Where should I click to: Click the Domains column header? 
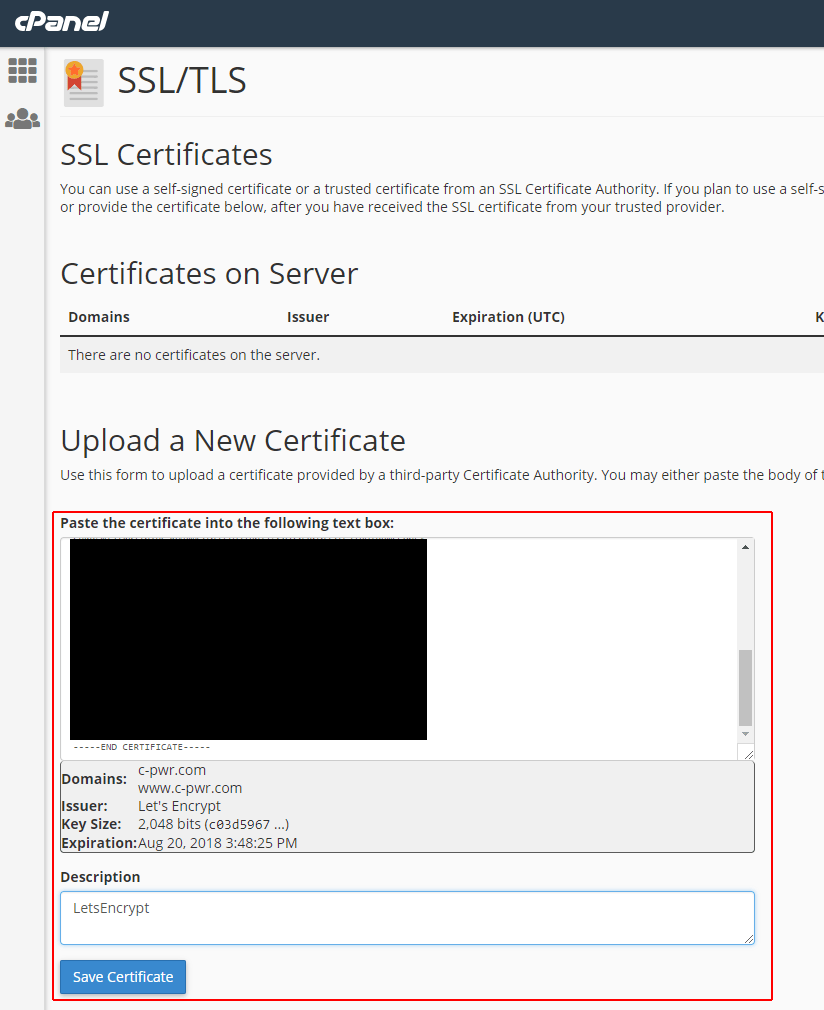tap(99, 317)
